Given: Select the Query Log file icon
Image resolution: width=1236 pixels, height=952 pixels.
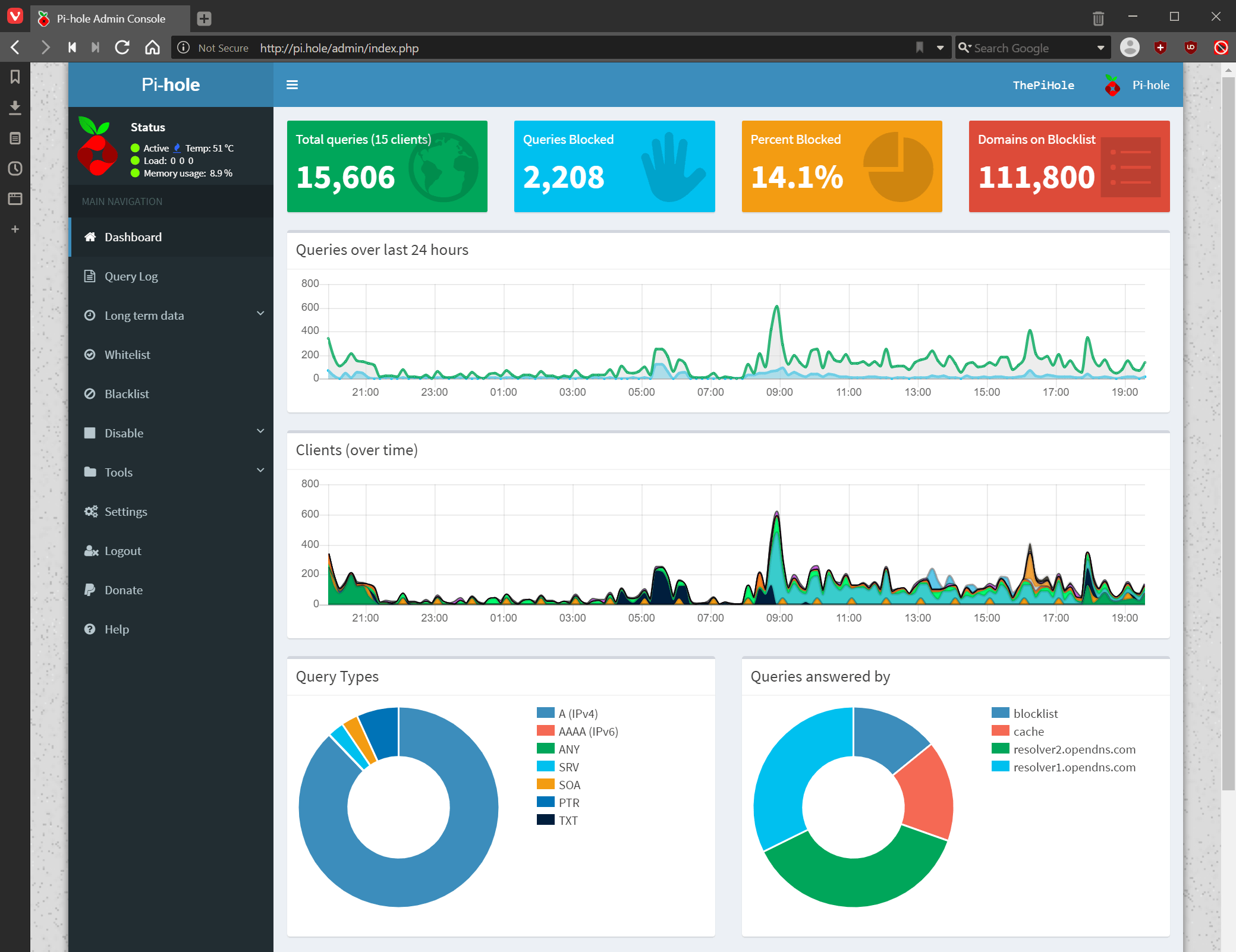Looking at the screenshot, I should (x=90, y=276).
